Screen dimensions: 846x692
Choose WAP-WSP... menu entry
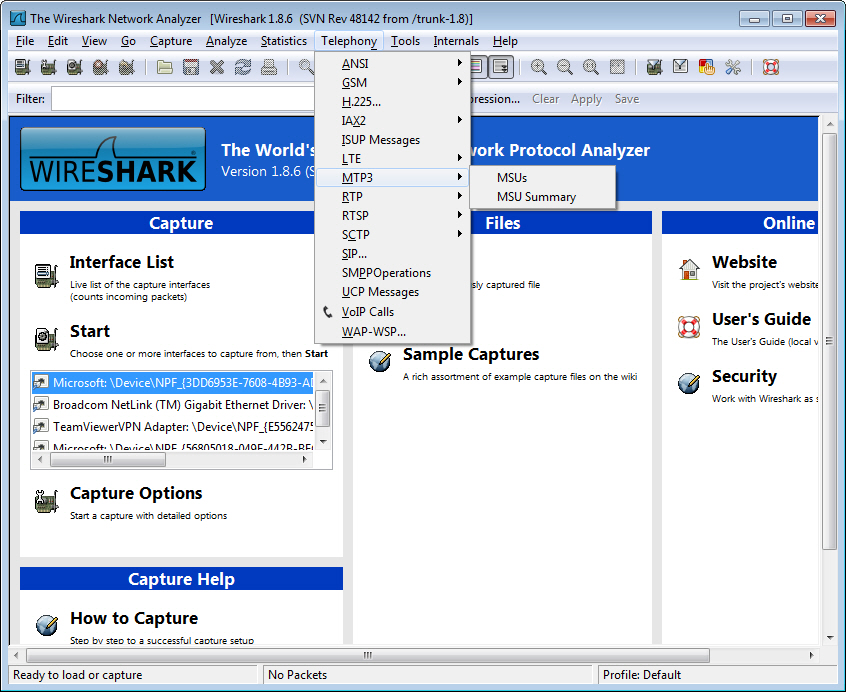click(392, 331)
